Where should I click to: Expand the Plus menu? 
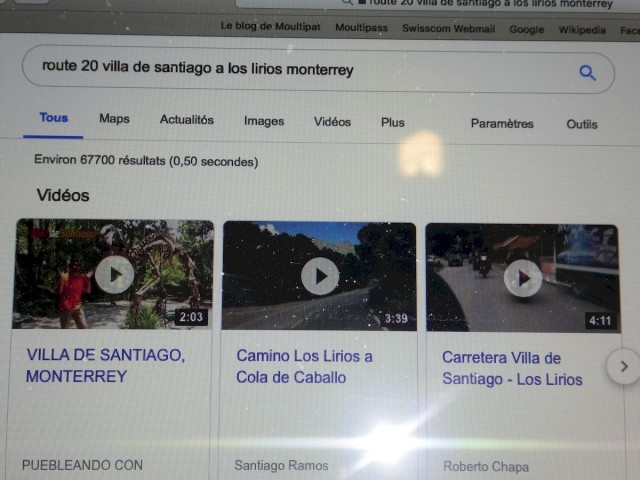[x=393, y=122]
